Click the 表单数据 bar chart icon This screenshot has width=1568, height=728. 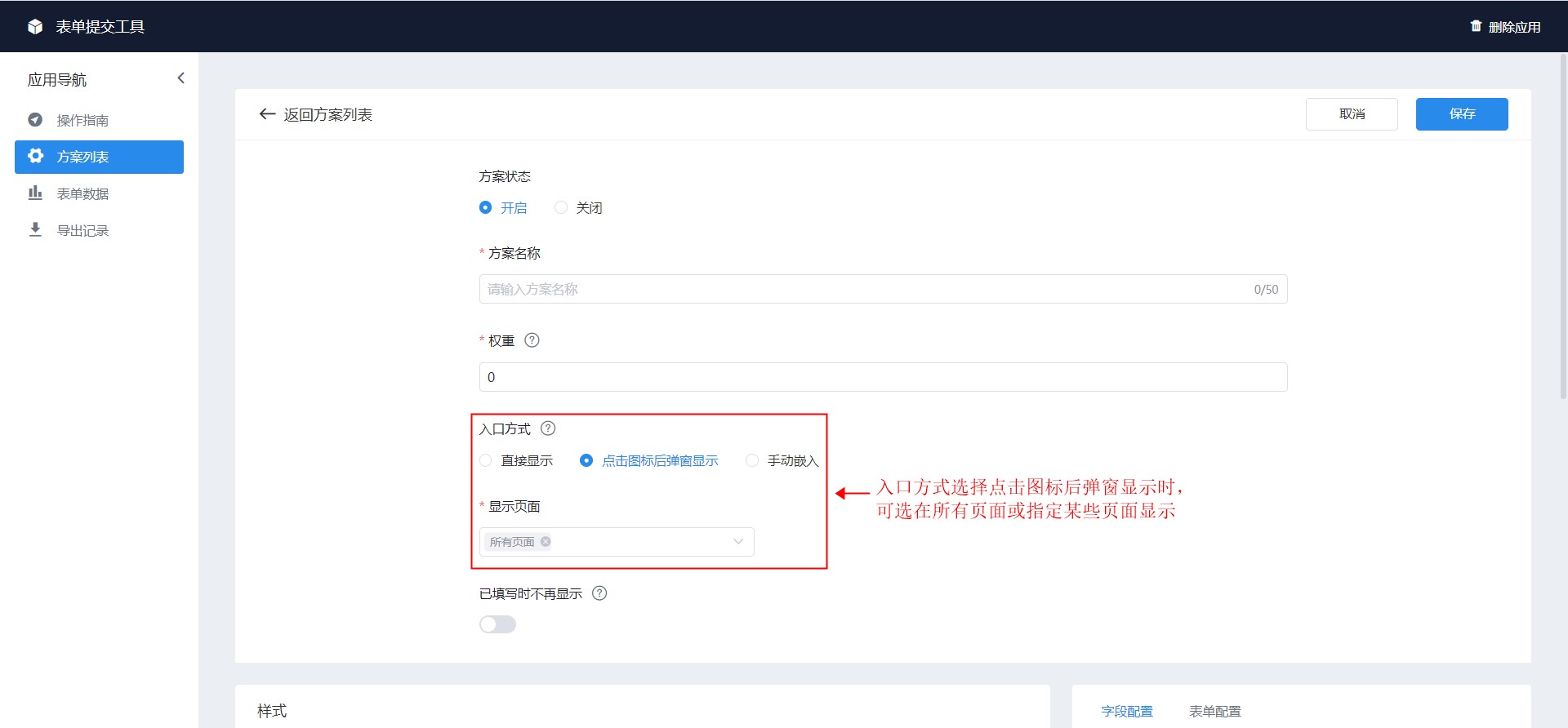35,193
